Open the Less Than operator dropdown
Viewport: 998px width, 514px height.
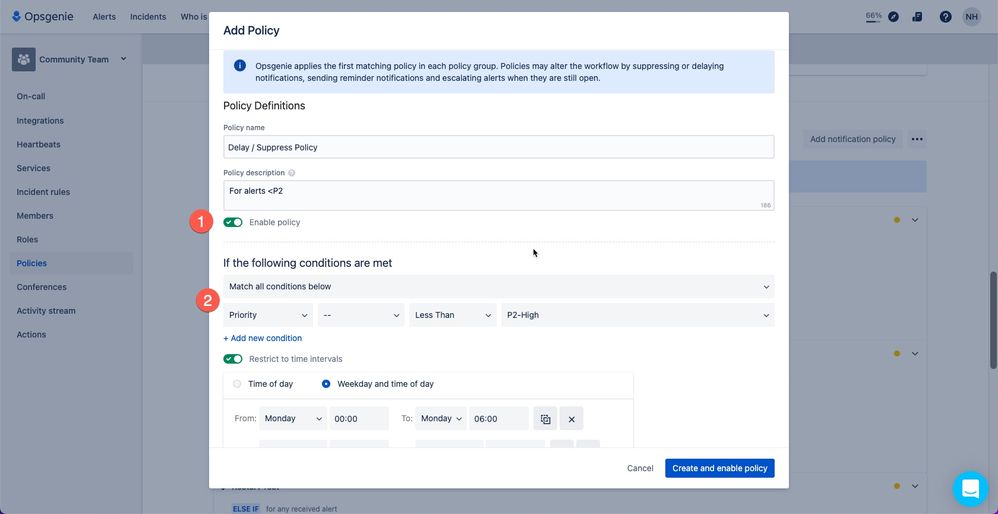pyautogui.click(x=453, y=315)
